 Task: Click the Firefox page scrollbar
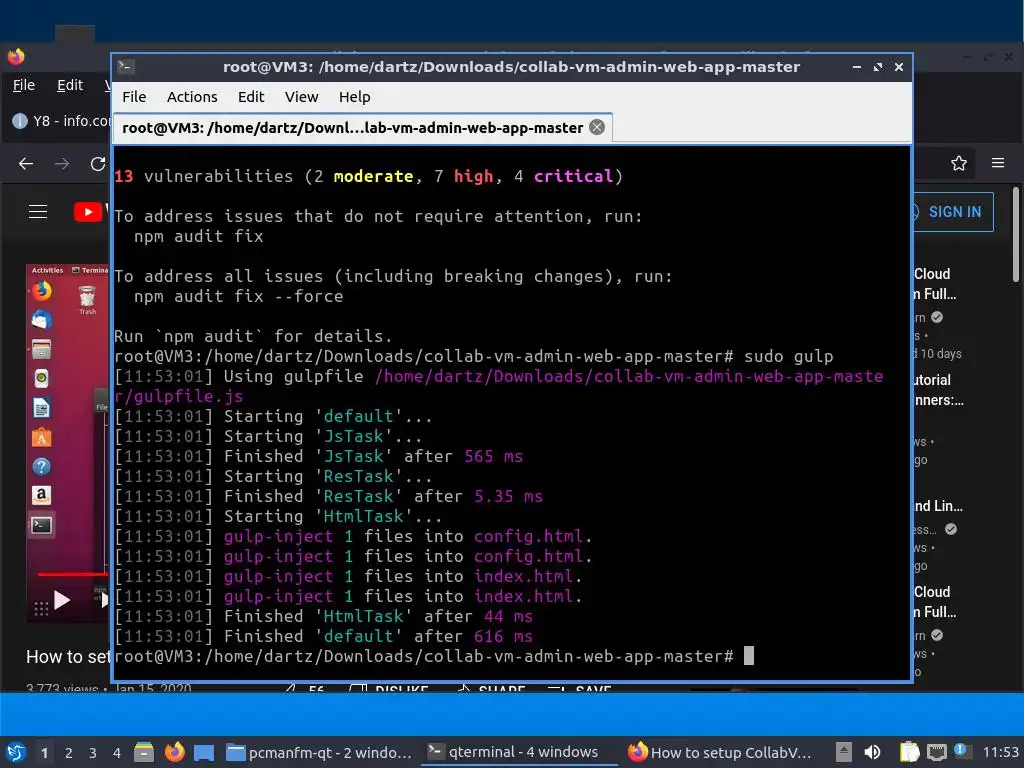(x=1016, y=235)
